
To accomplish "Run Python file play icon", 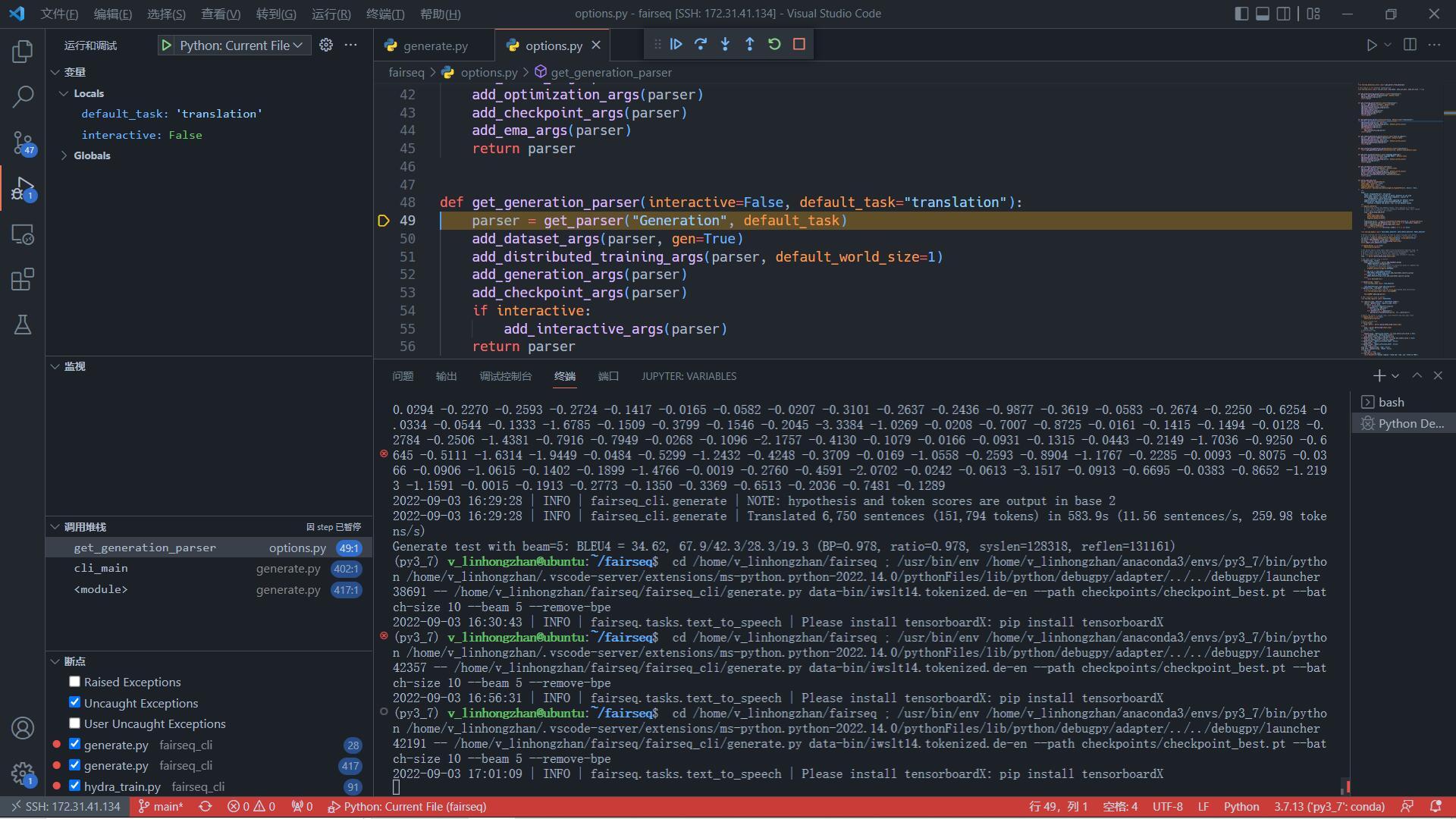I will (1371, 45).
